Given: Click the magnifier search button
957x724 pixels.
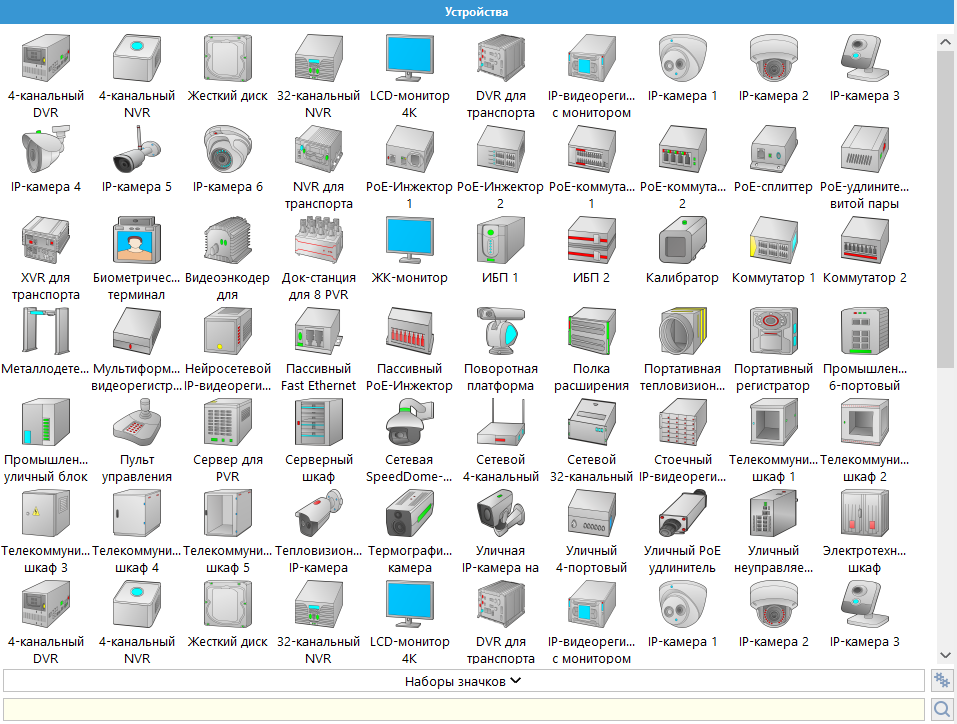Looking at the screenshot, I should tap(942, 709).
